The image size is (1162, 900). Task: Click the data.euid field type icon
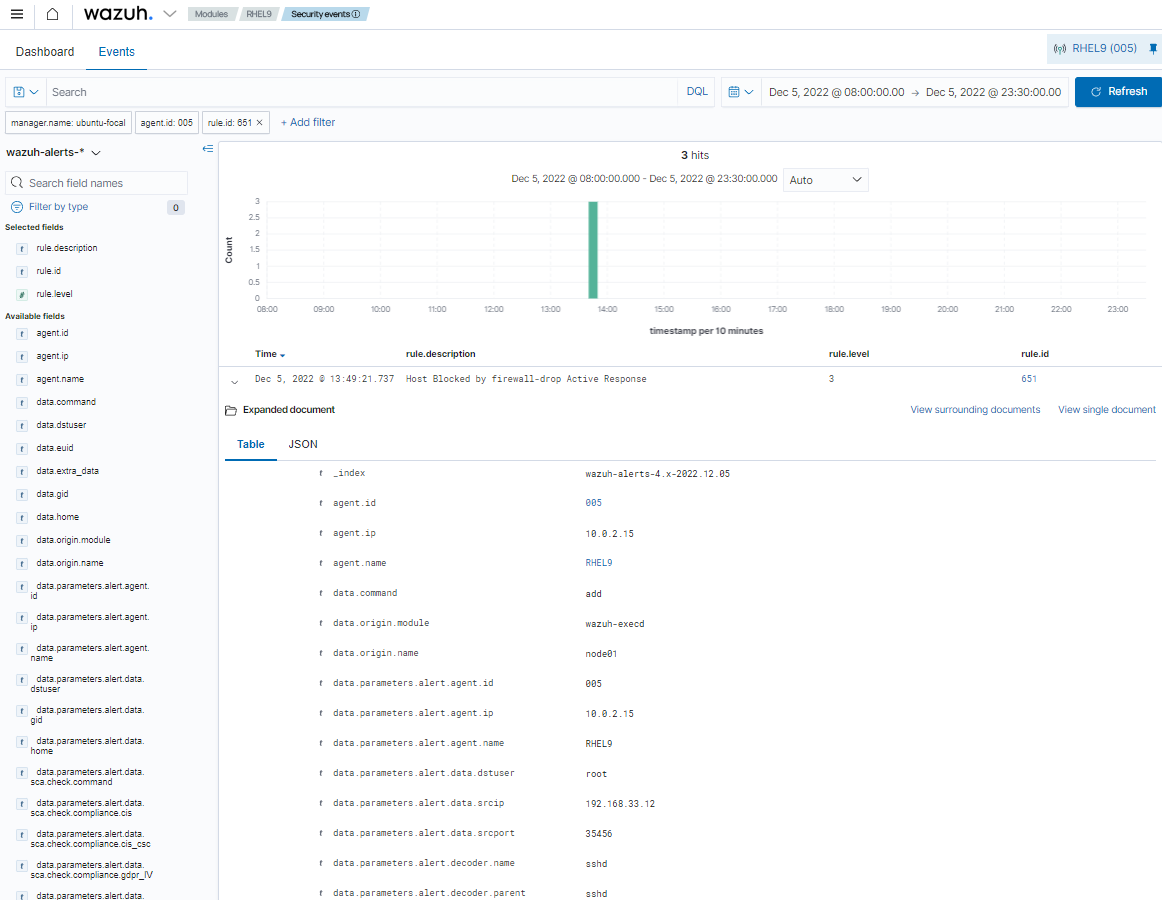[22, 449]
